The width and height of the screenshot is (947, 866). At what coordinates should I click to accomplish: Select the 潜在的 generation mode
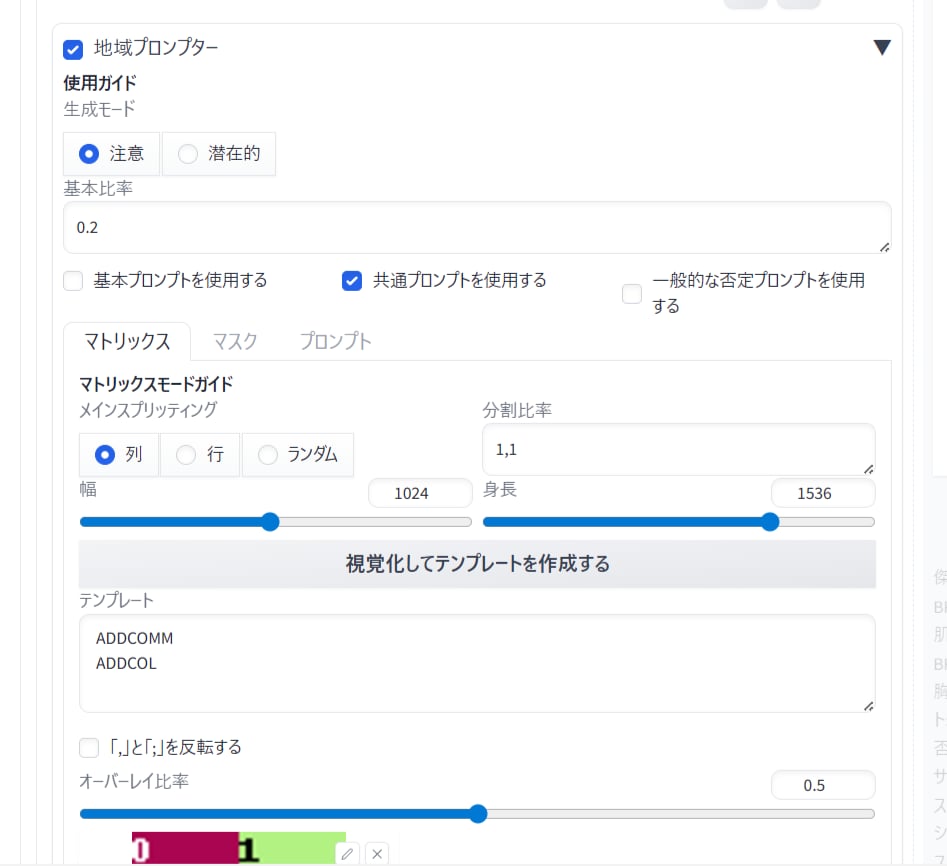tap(188, 154)
